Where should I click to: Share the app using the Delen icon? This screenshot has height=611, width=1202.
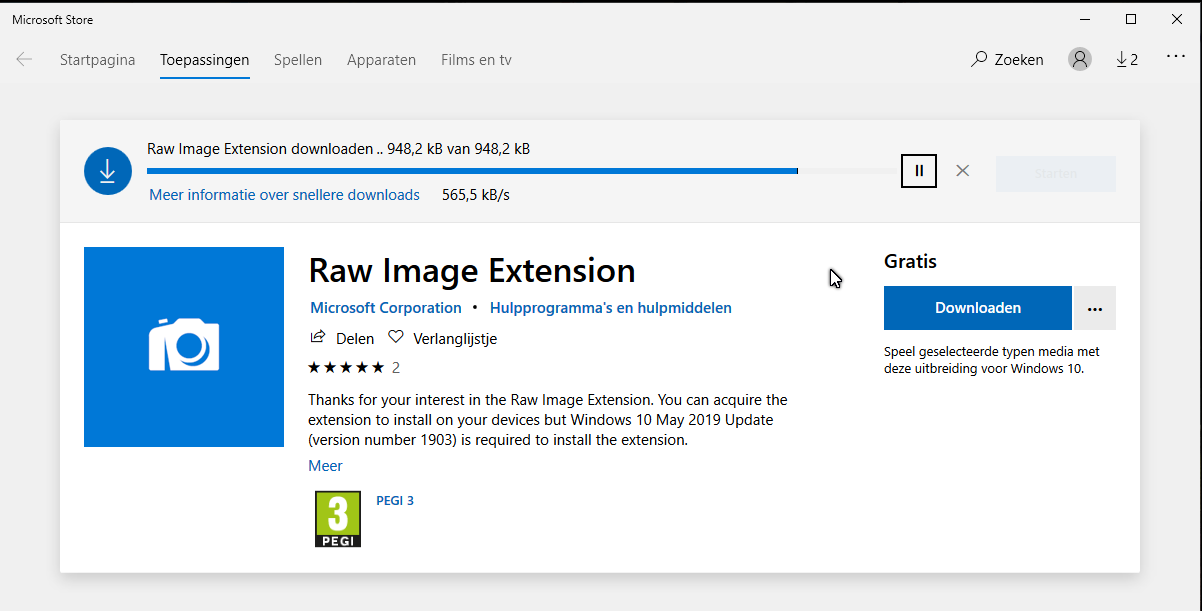click(341, 338)
